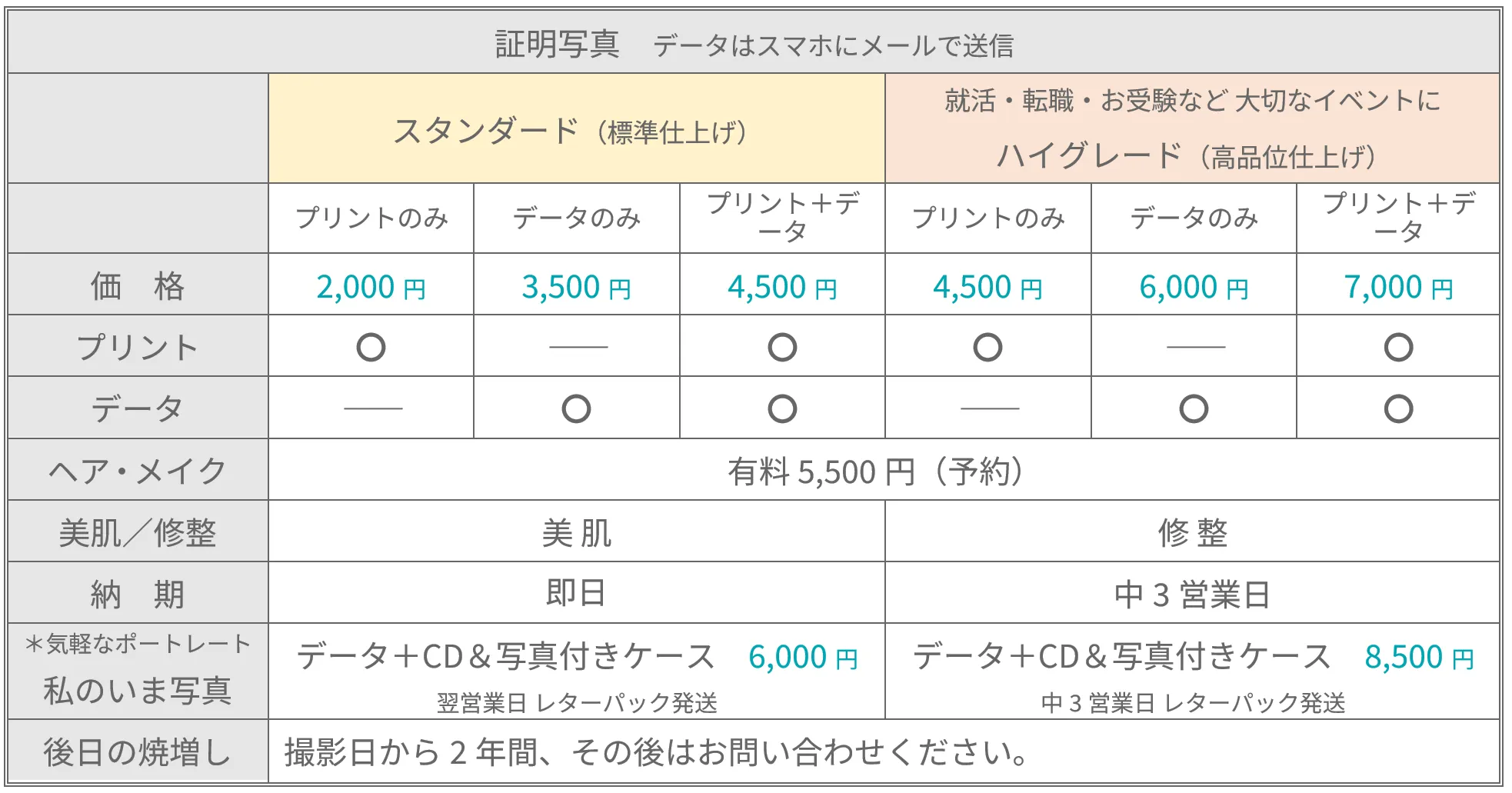Select the スタンダード (標準仕上げ) header
Viewport: 1512px width, 793px height.
(x=569, y=131)
